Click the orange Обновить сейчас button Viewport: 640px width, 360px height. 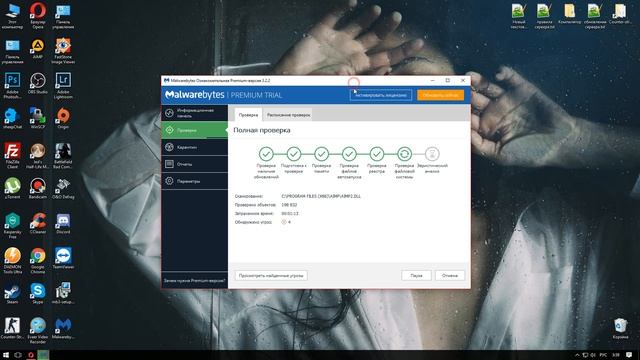tap(440, 95)
